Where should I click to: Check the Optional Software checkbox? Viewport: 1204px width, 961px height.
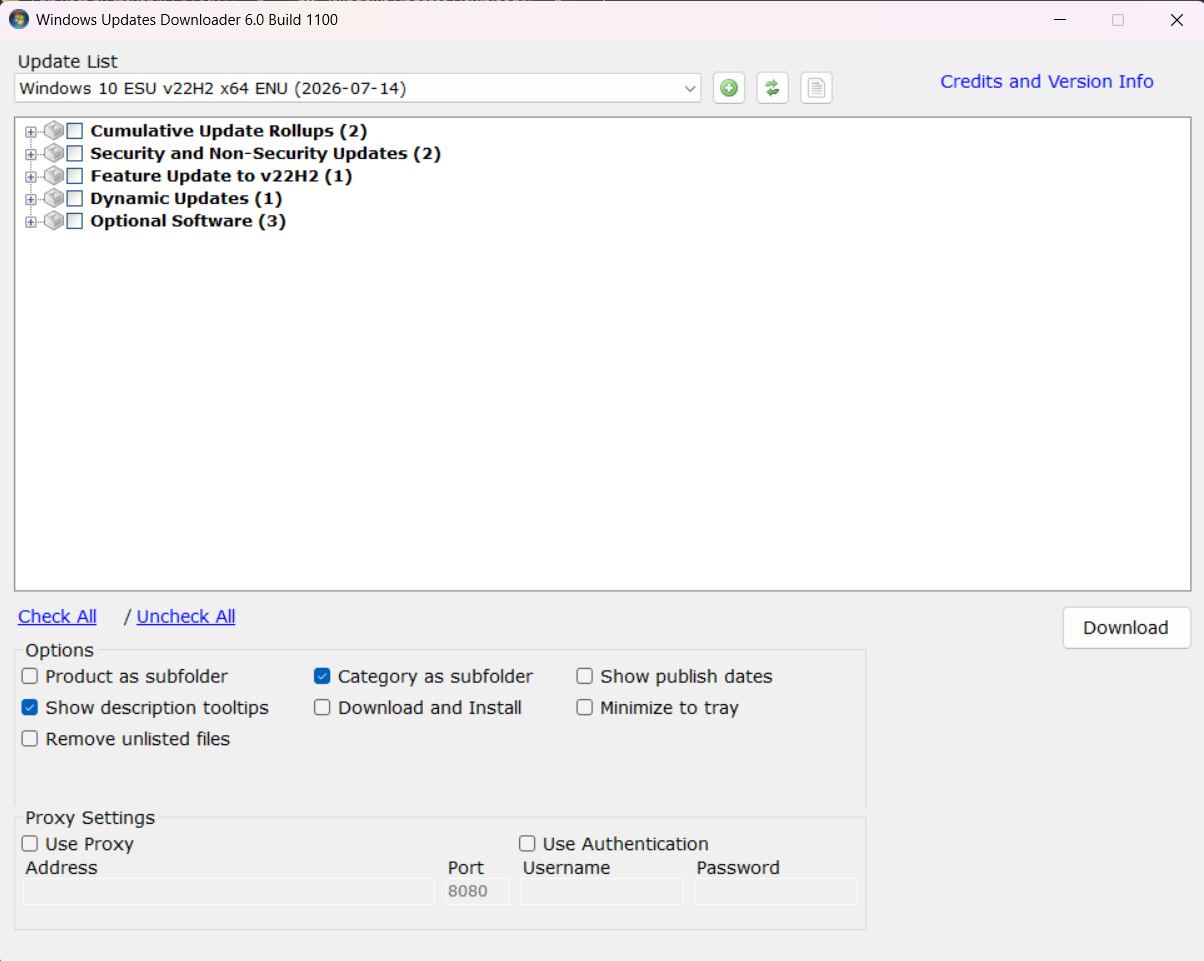pos(75,221)
